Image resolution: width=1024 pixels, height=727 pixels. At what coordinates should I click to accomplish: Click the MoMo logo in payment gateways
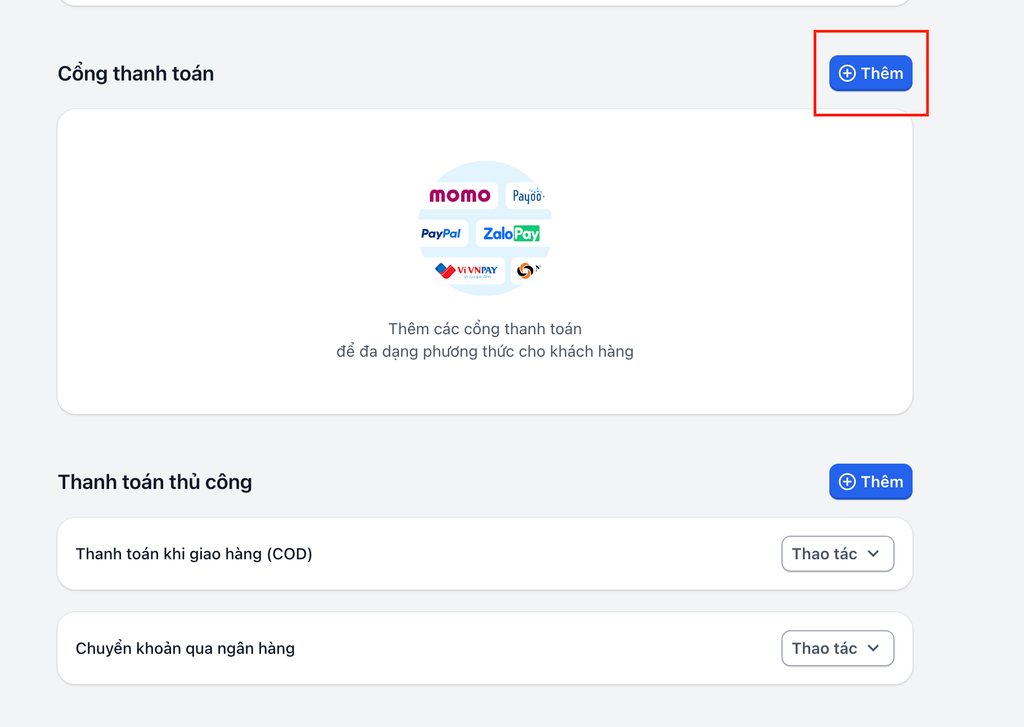pos(460,195)
